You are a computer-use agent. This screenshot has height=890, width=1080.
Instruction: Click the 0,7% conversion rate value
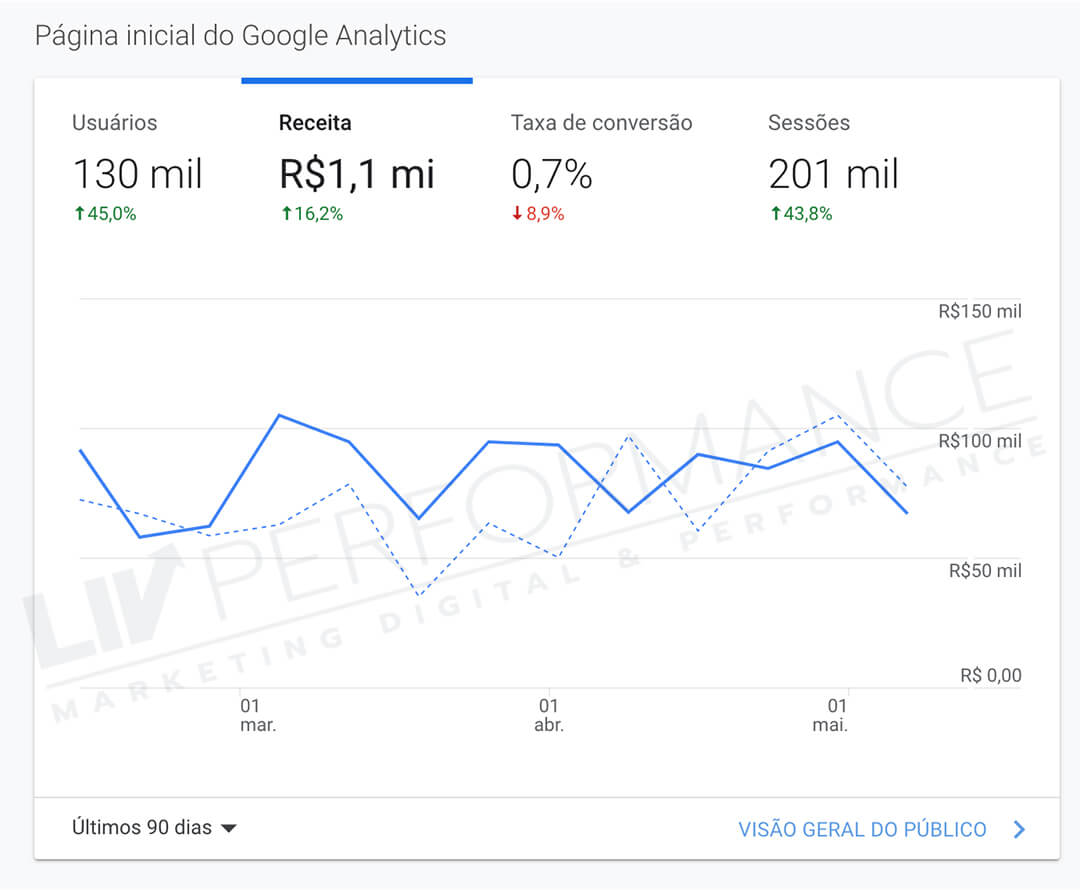pyautogui.click(x=551, y=174)
